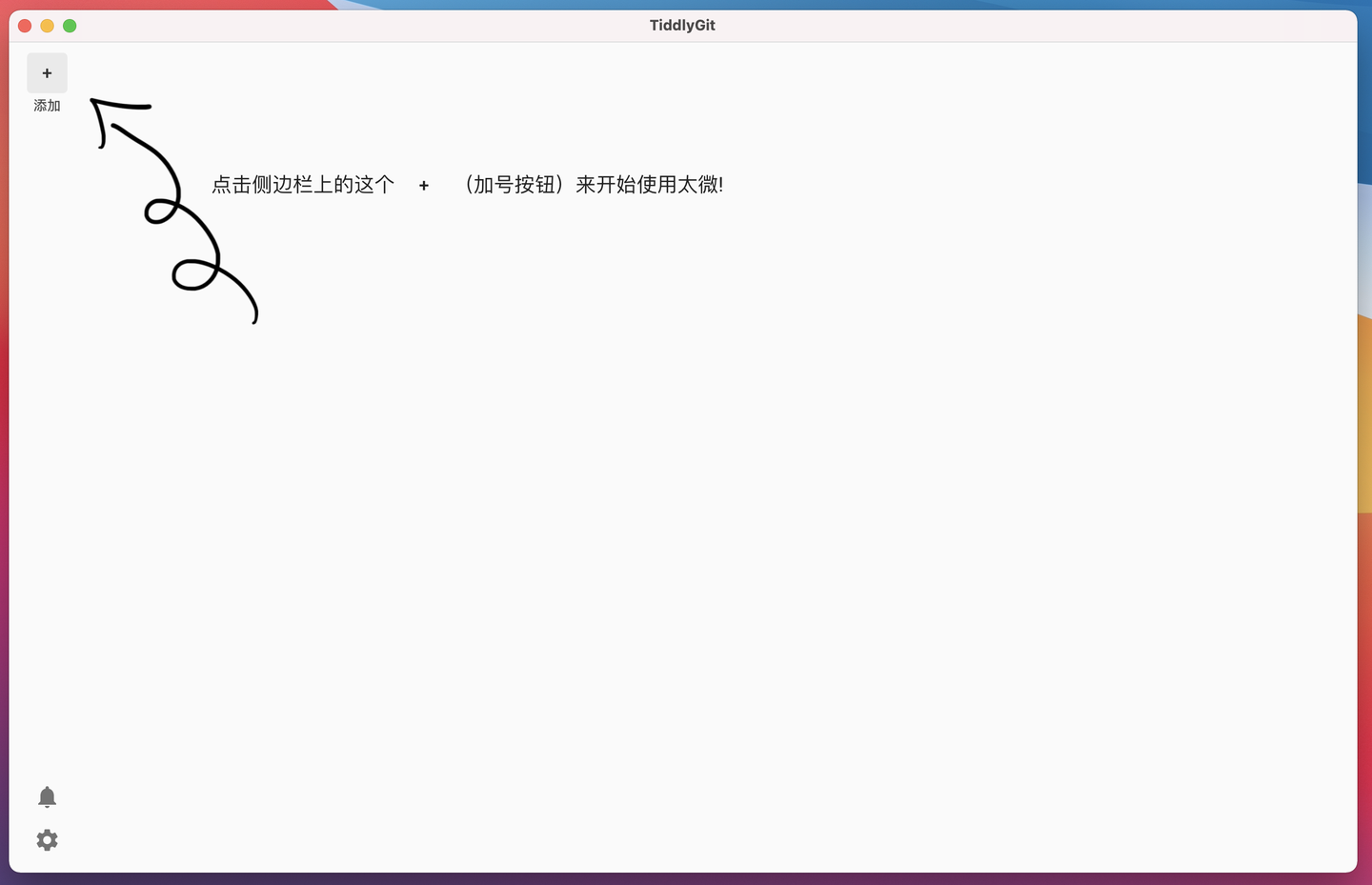Activate the notification bell above the gear
Viewport: 1372px width, 885px height.
(47, 796)
